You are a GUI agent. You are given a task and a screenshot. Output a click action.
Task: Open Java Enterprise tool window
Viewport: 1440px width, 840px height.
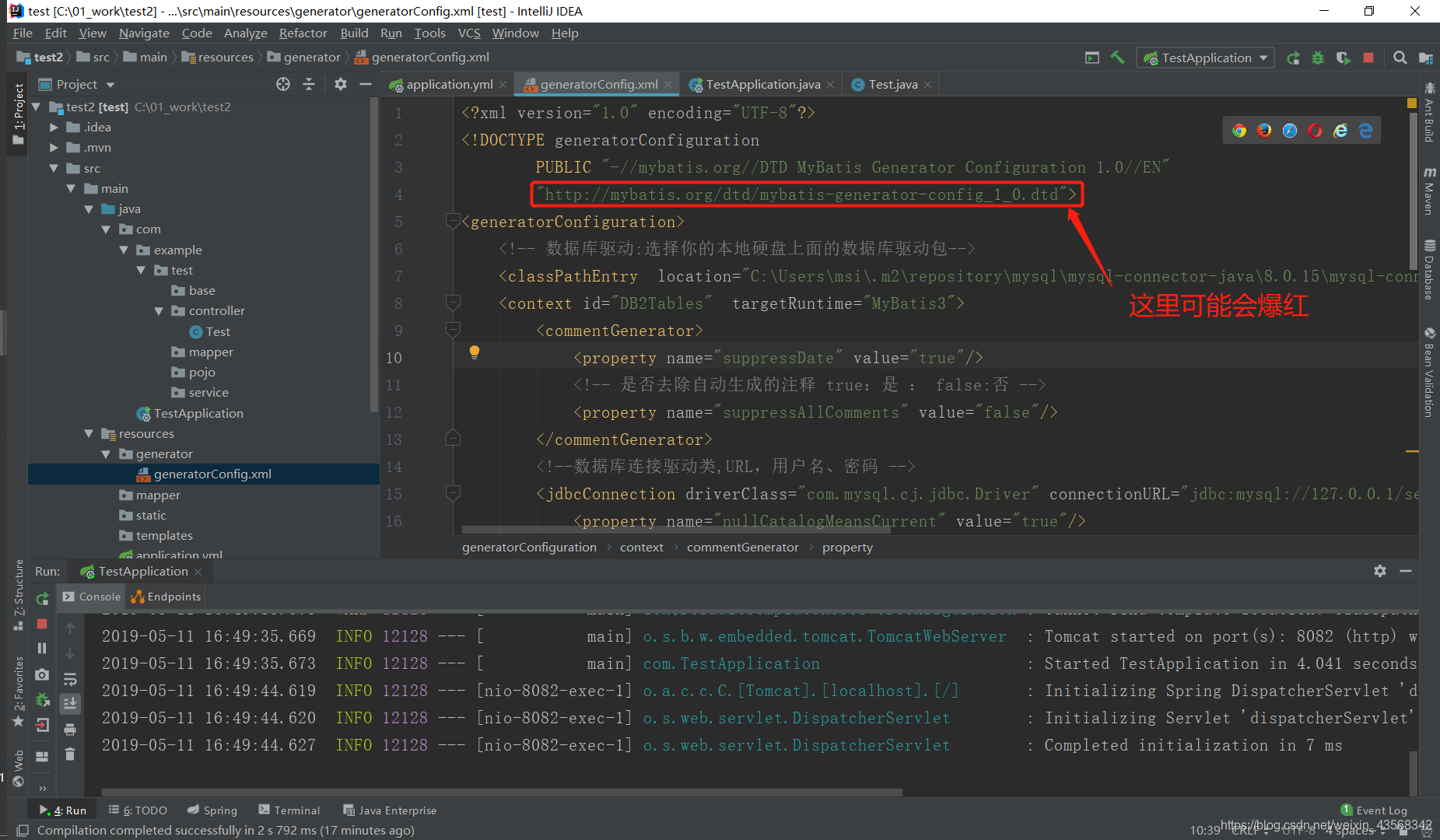tap(390, 810)
